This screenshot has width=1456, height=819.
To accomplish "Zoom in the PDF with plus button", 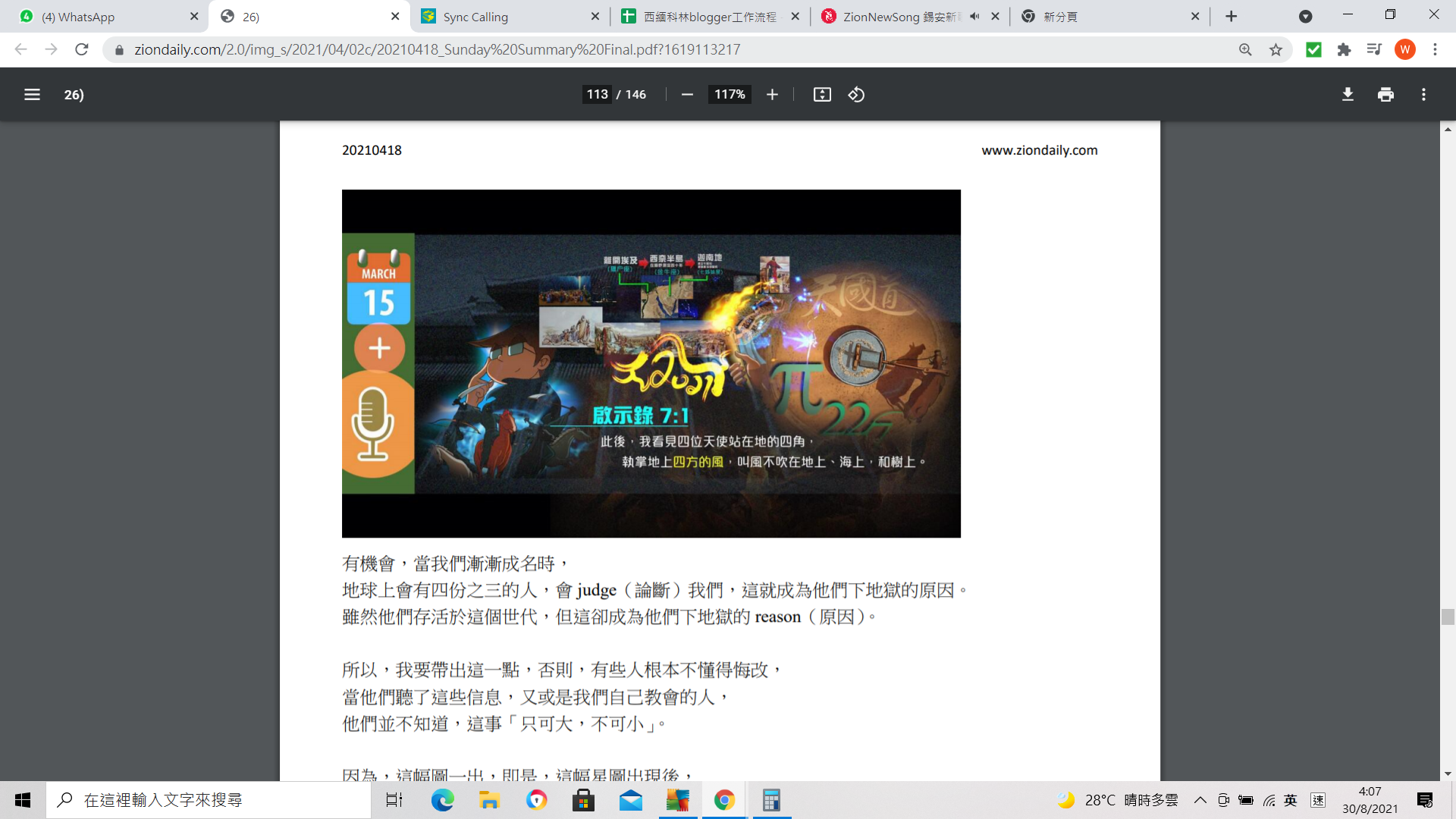I will [x=772, y=95].
